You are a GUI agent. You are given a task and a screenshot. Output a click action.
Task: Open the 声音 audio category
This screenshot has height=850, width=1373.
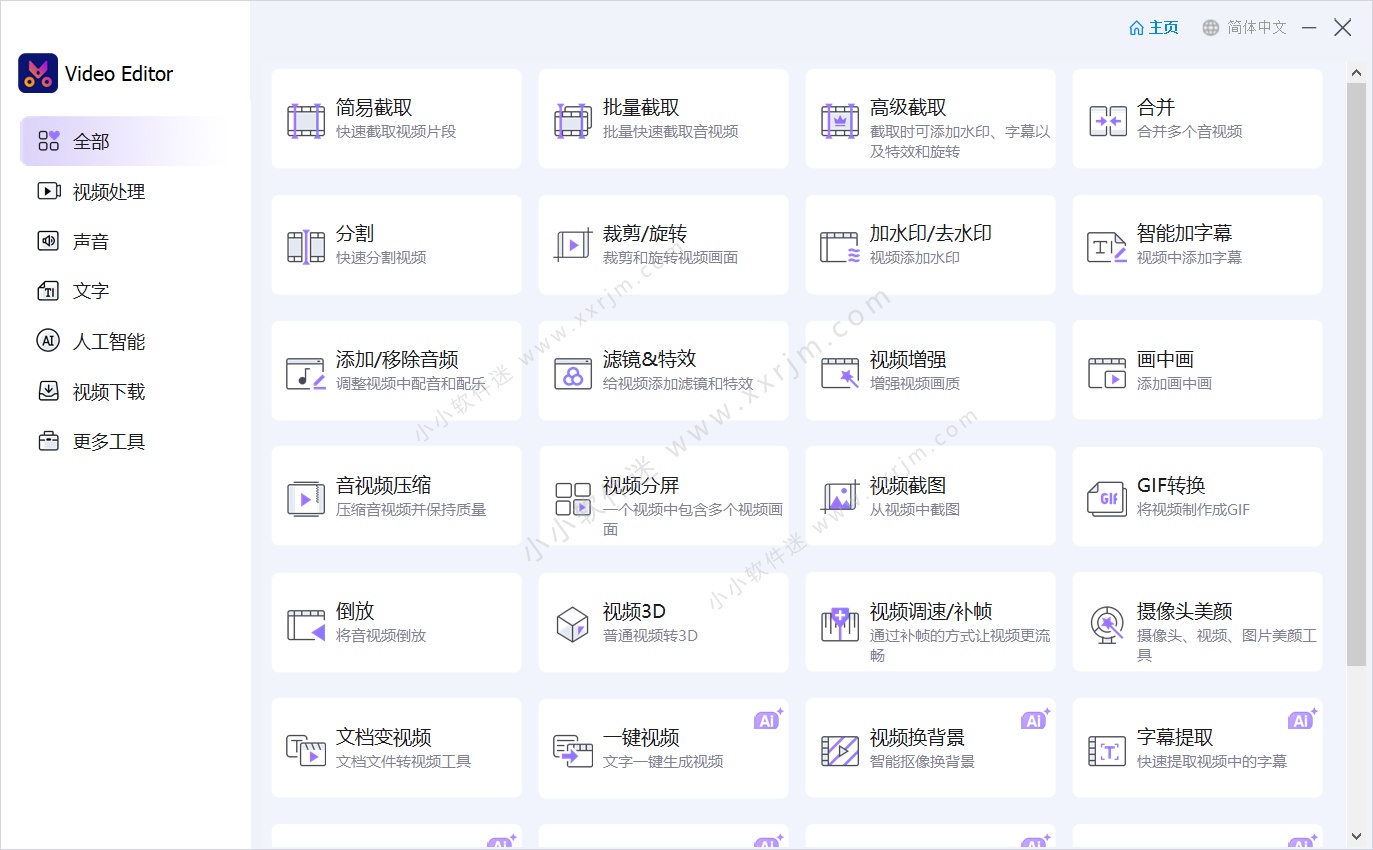tap(91, 241)
